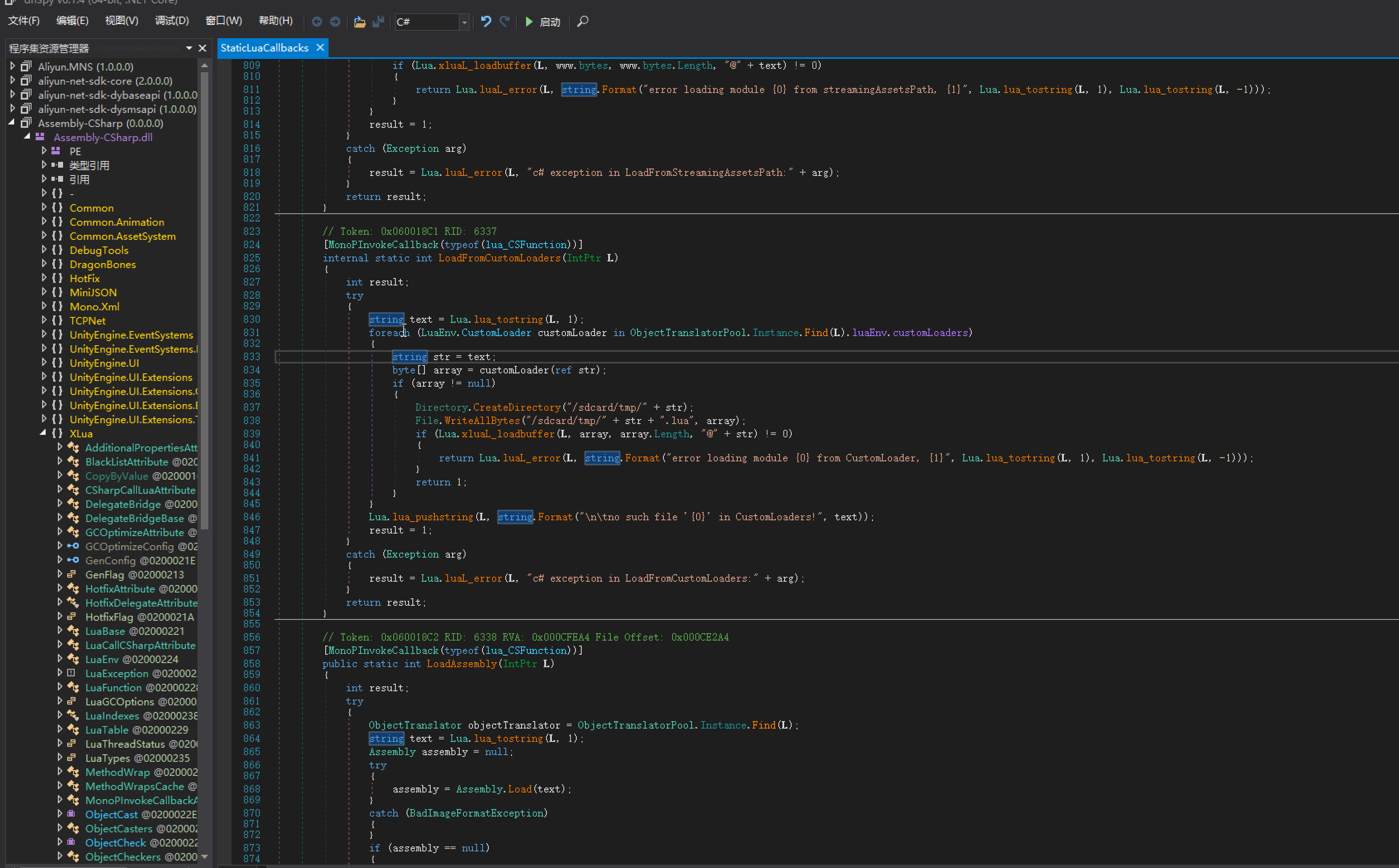This screenshot has width=1399, height=868.
Task: Select the 引用 tree item
Action: click(79, 180)
